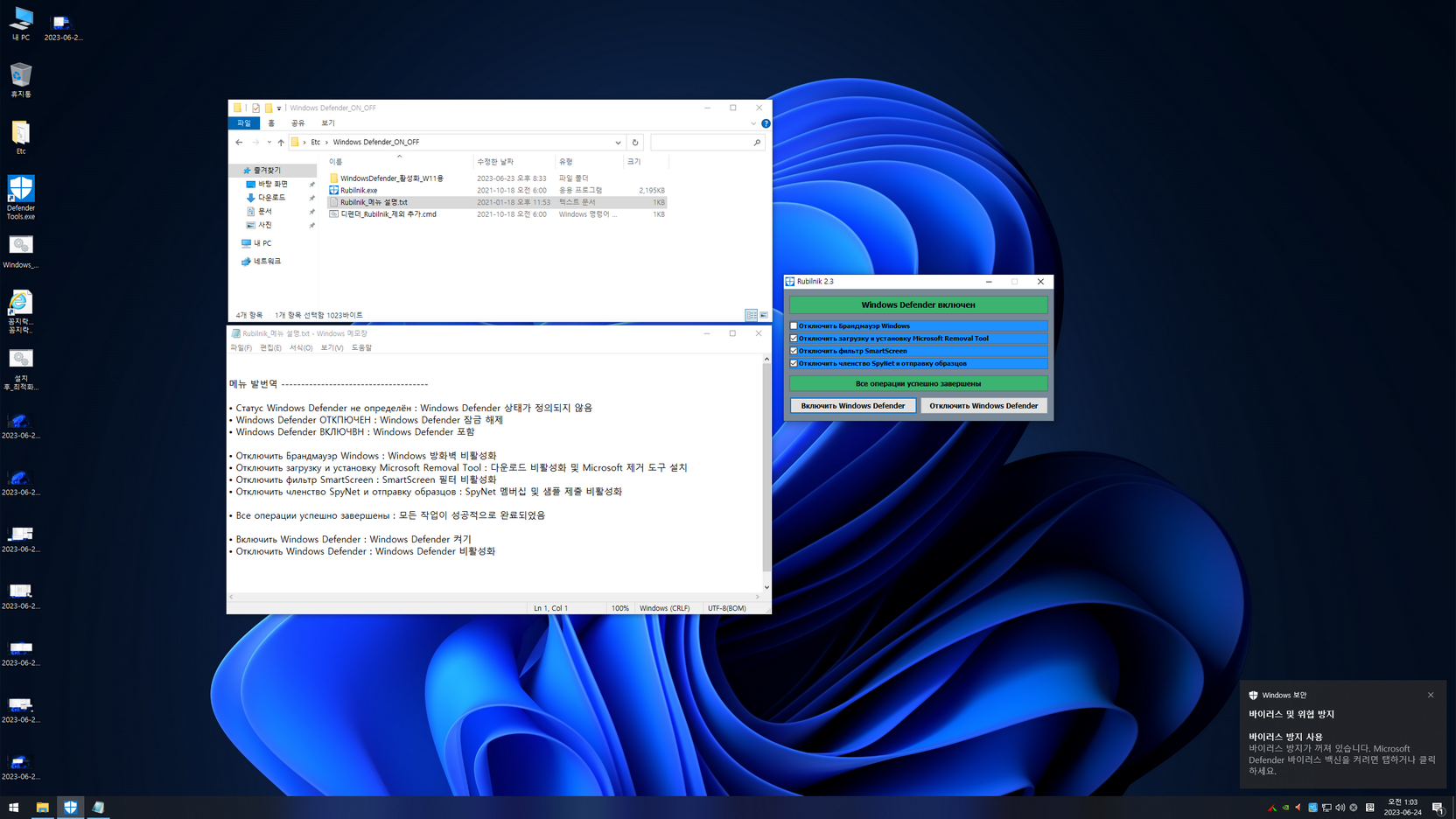
Task: Click Включить Windows Defender button
Action: pos(853,406)
